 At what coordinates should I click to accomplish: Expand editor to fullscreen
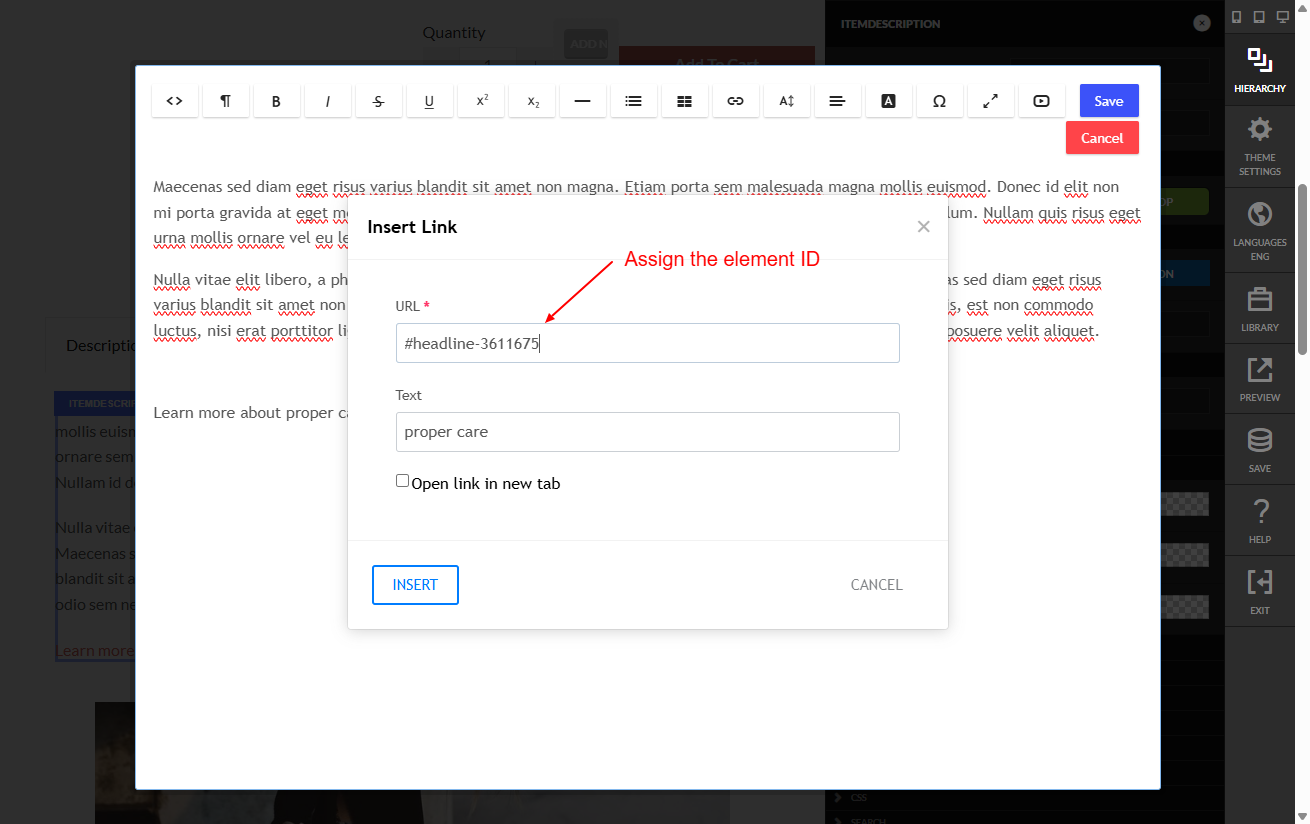click(991, 101)
